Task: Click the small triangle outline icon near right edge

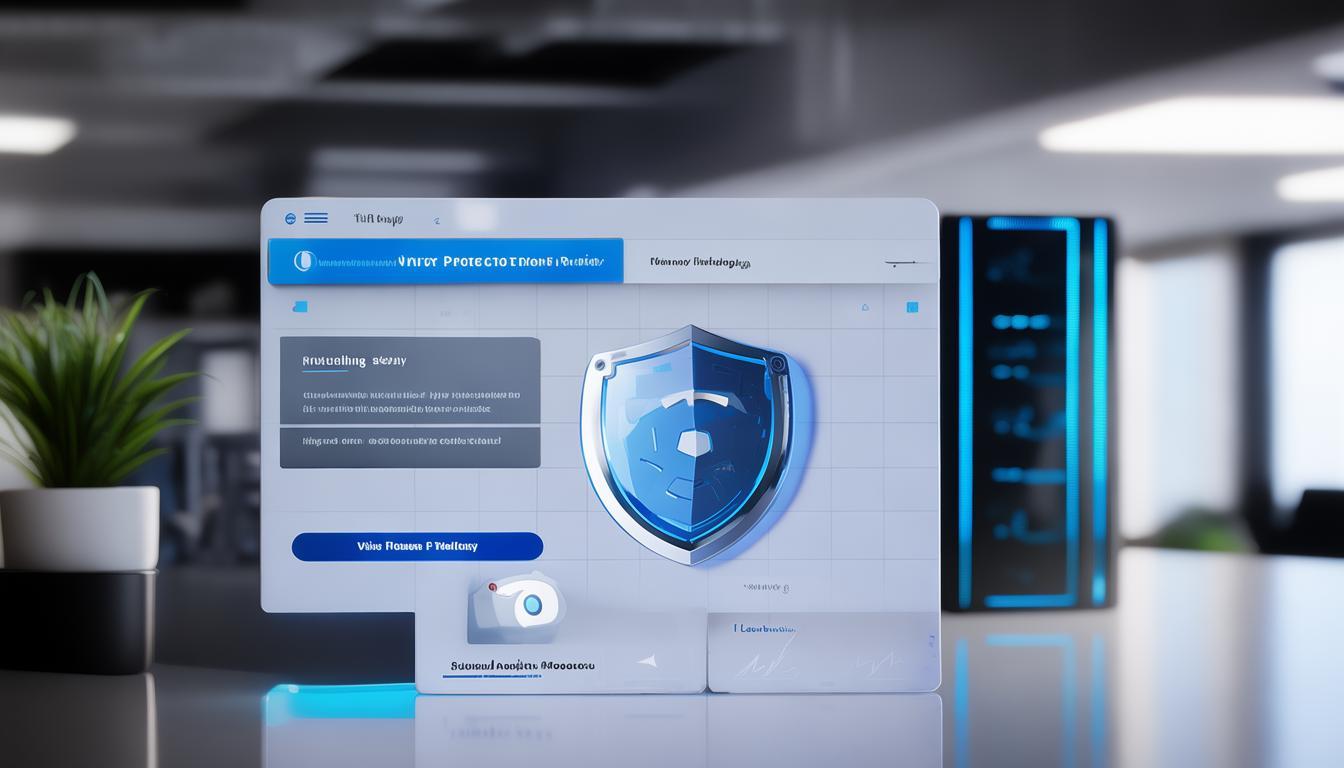Action: [x=866, y=307]
